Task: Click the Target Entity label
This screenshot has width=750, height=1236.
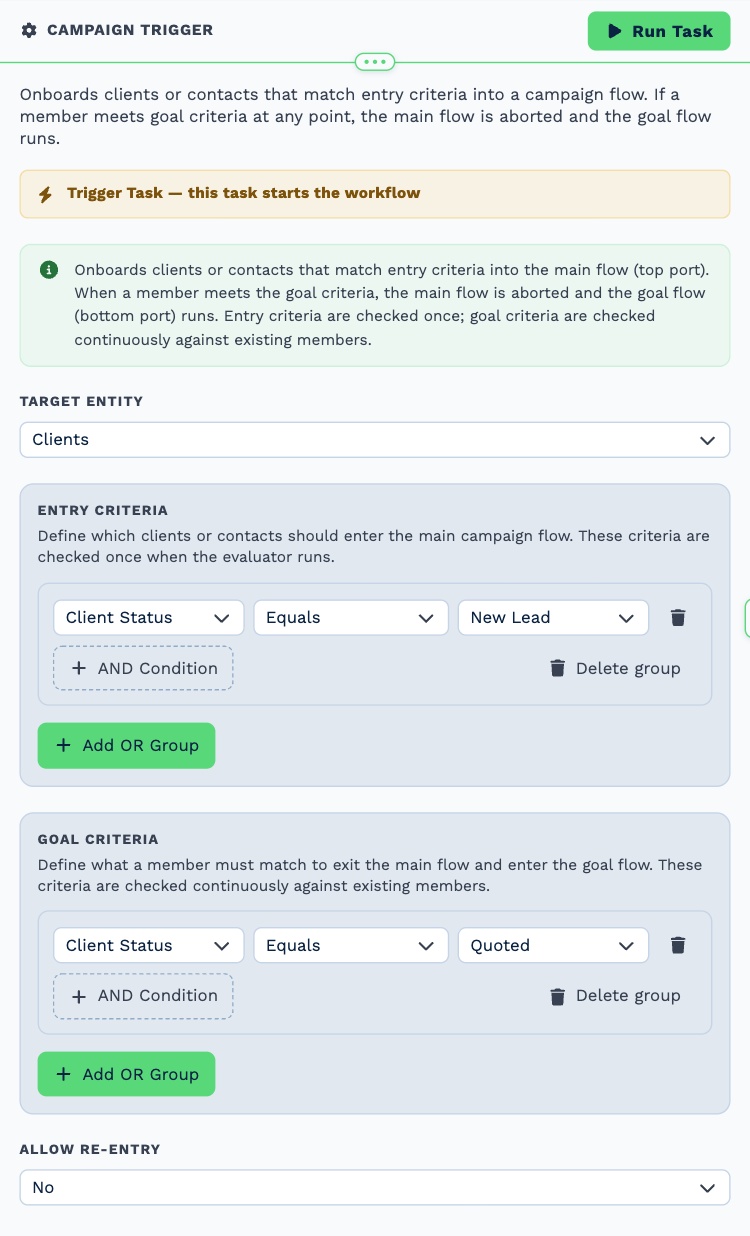Action: 82,402
